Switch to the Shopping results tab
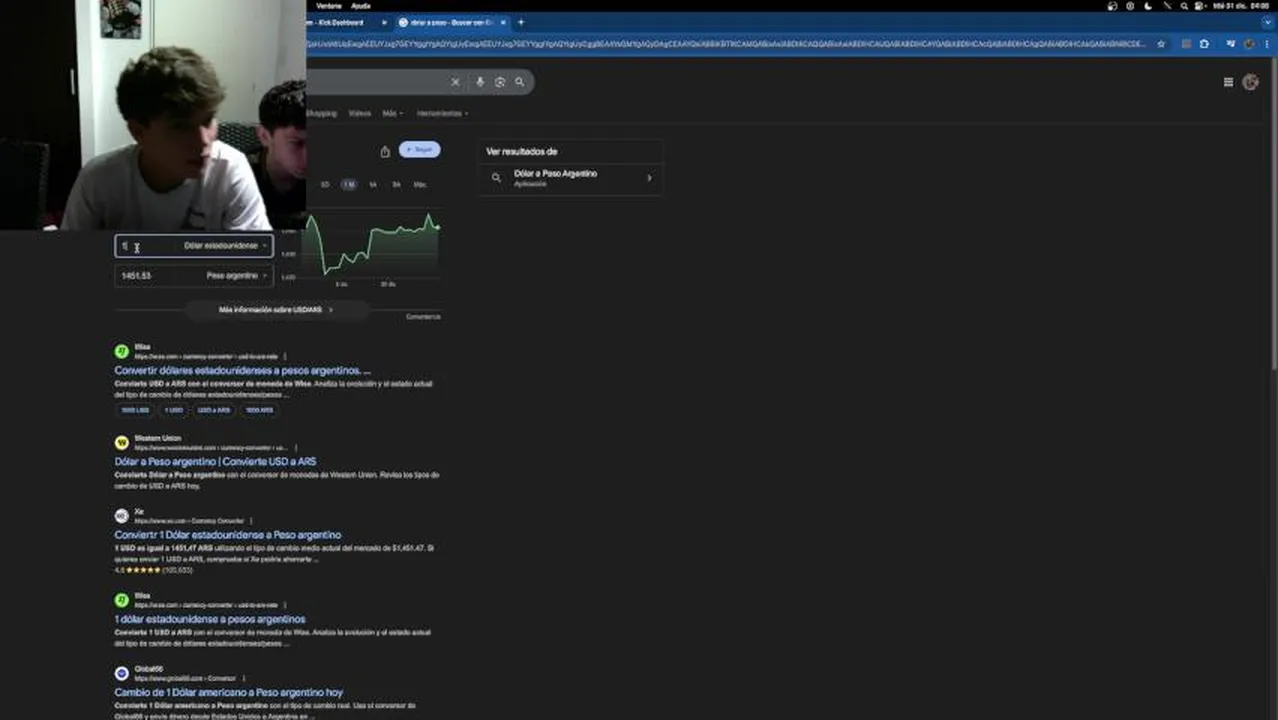This screenshot has width=1278, height=720. point(322,113)
